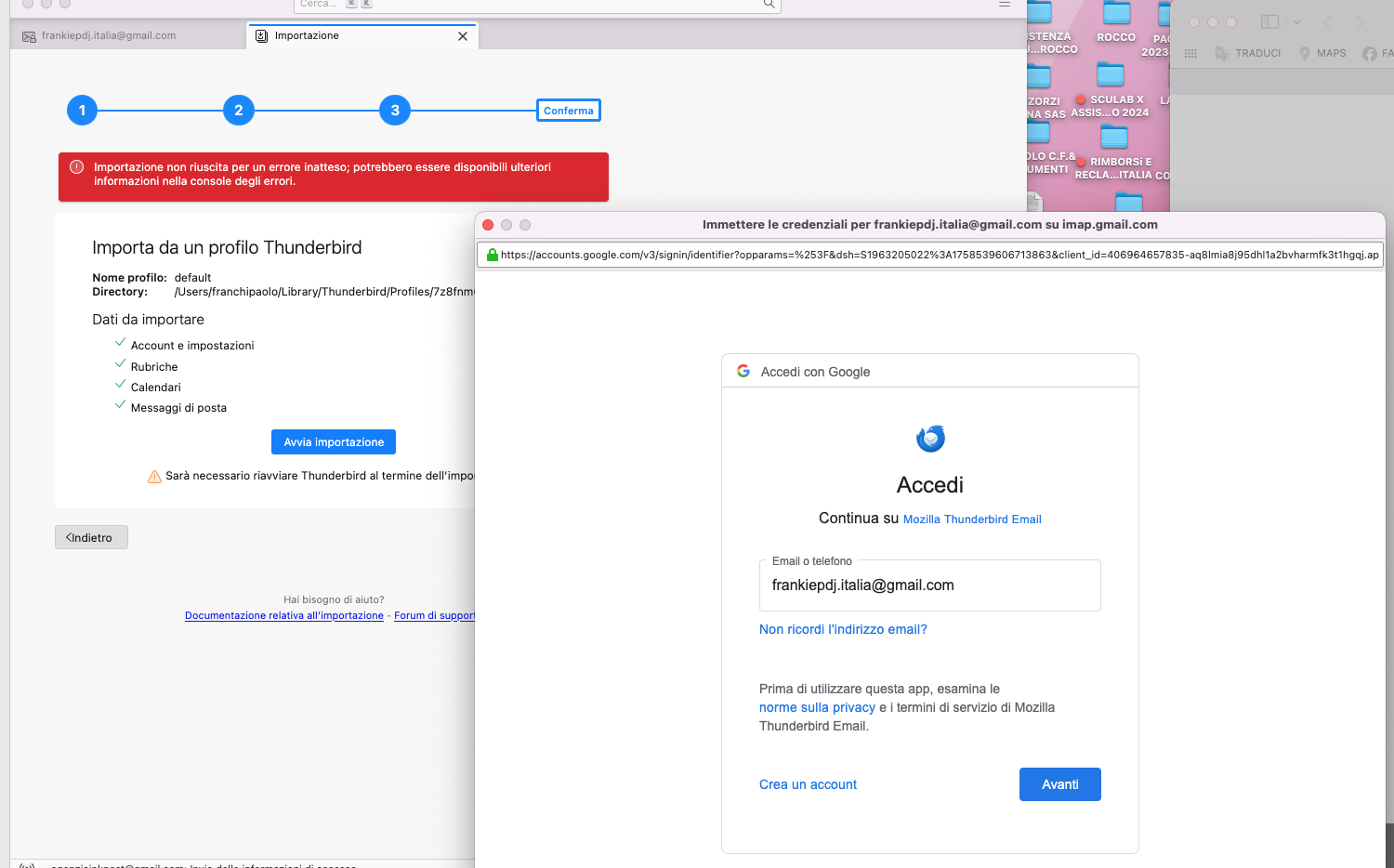Focus the Email o telefono input field
The height and width of the screenshot is (868, 1394).
[x=930, y=585]
